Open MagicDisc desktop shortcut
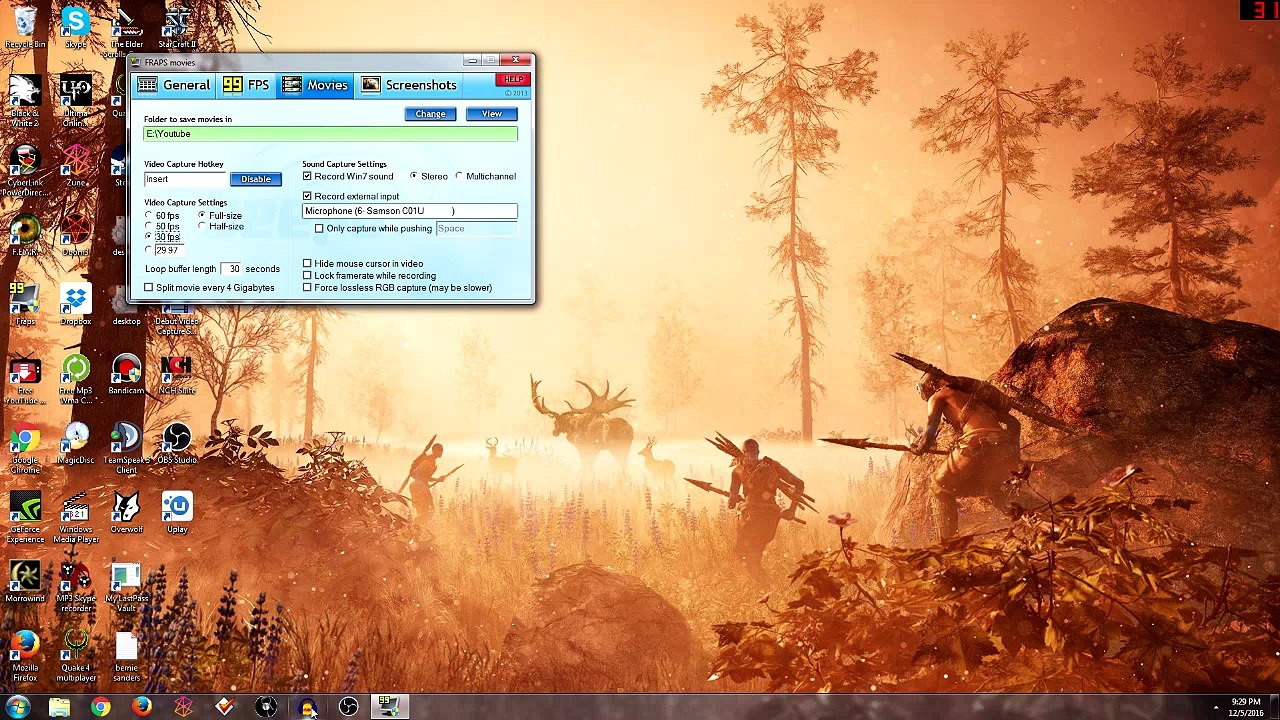1280x720 pixels. (75, 445)
